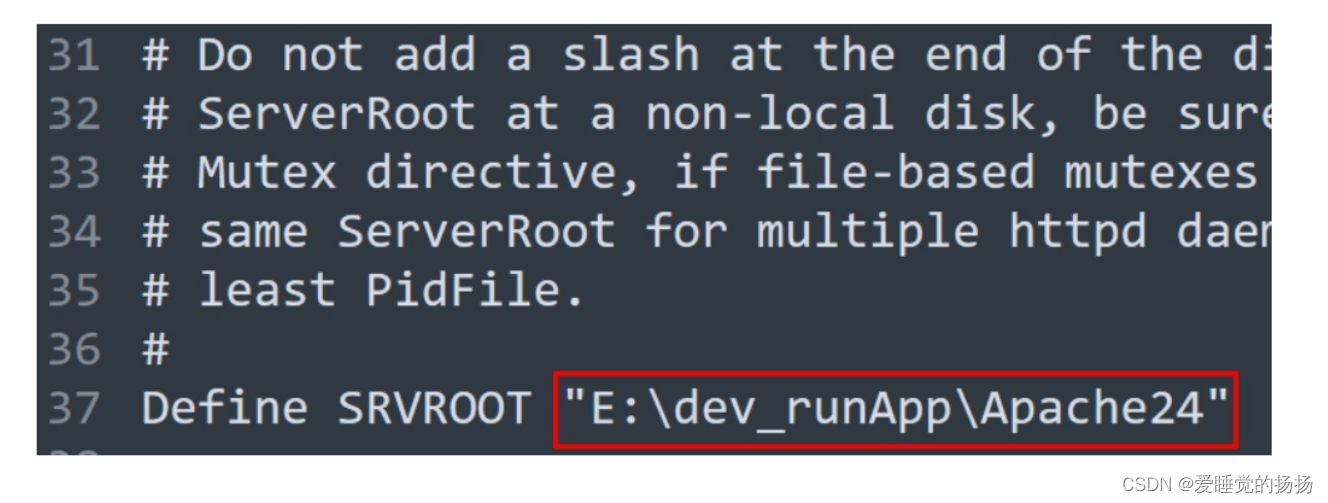
Task: Click the Define keyword on line 37
Action: 224,408
